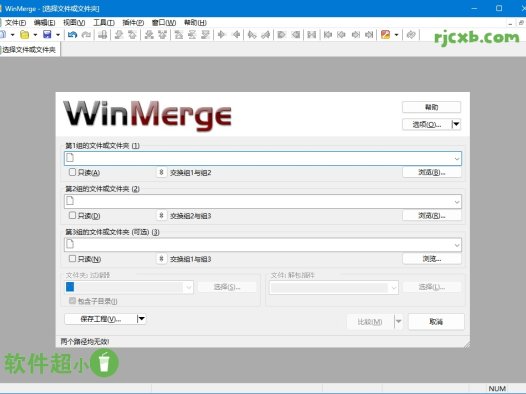Click the New document toolbar icon
The width and height of the screenshot is (526, 394).
click(3, 35)
